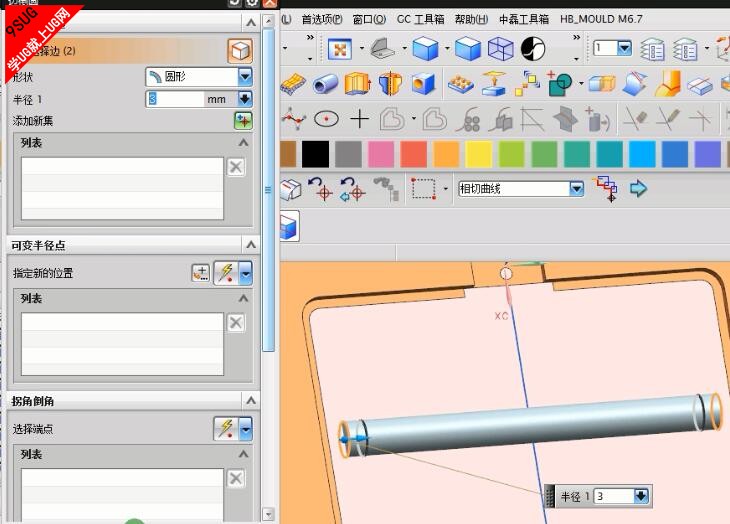Pick the black color swatch

click(315, 154)
